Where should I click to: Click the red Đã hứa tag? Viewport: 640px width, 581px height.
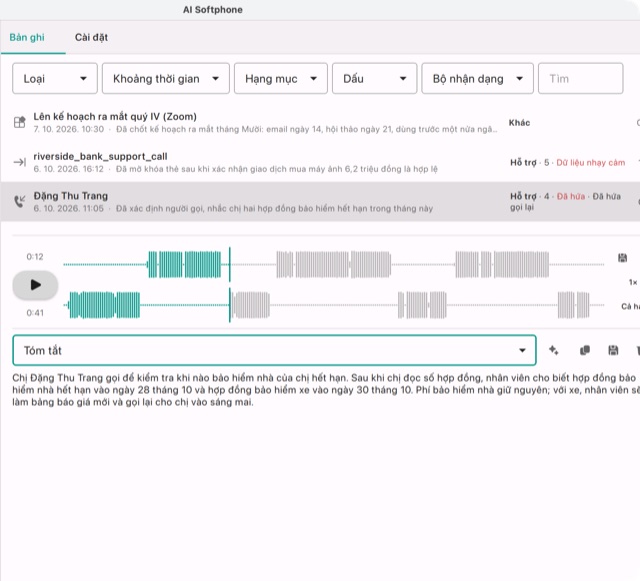571,196
